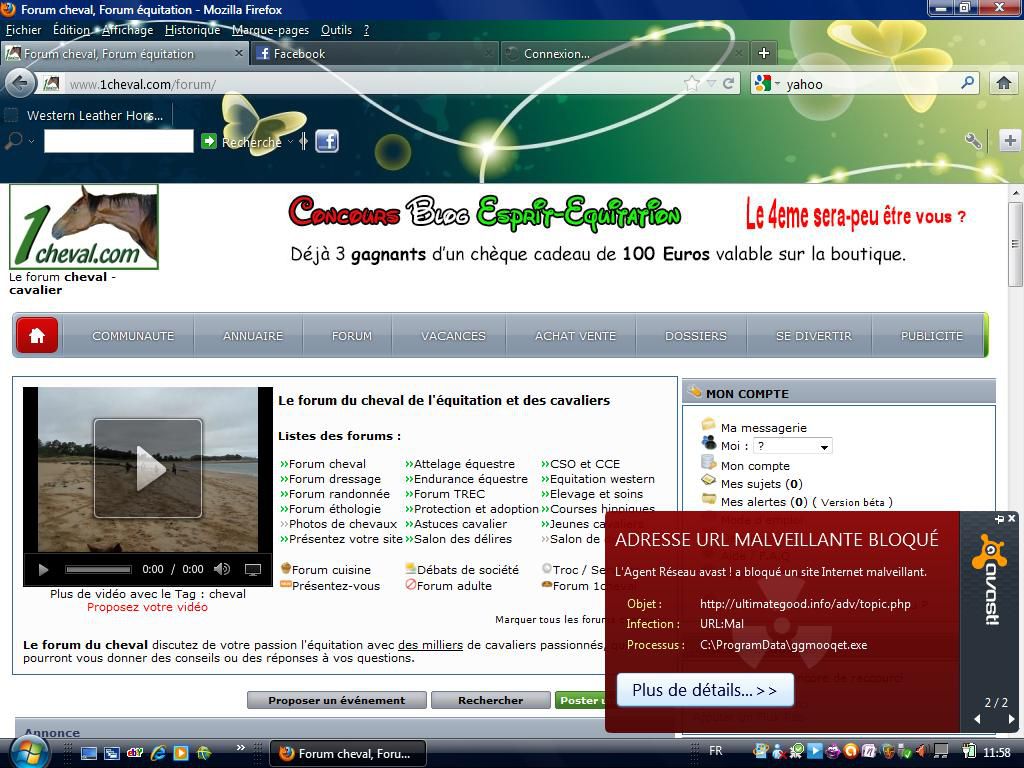Open Firefox home page via house icon
Screen dimensions: 1024x768
pos(1003,84)
